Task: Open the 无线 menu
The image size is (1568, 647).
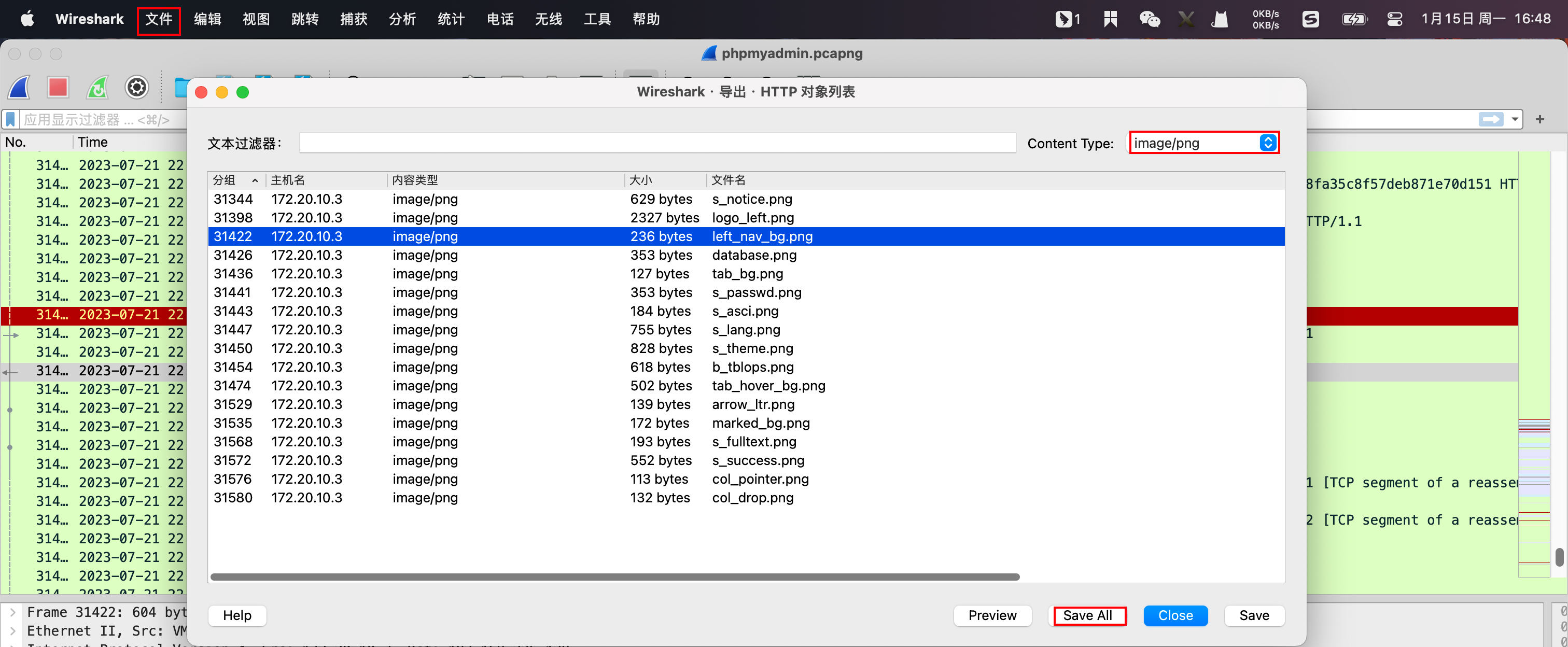Action: click(x=549, y=19)
